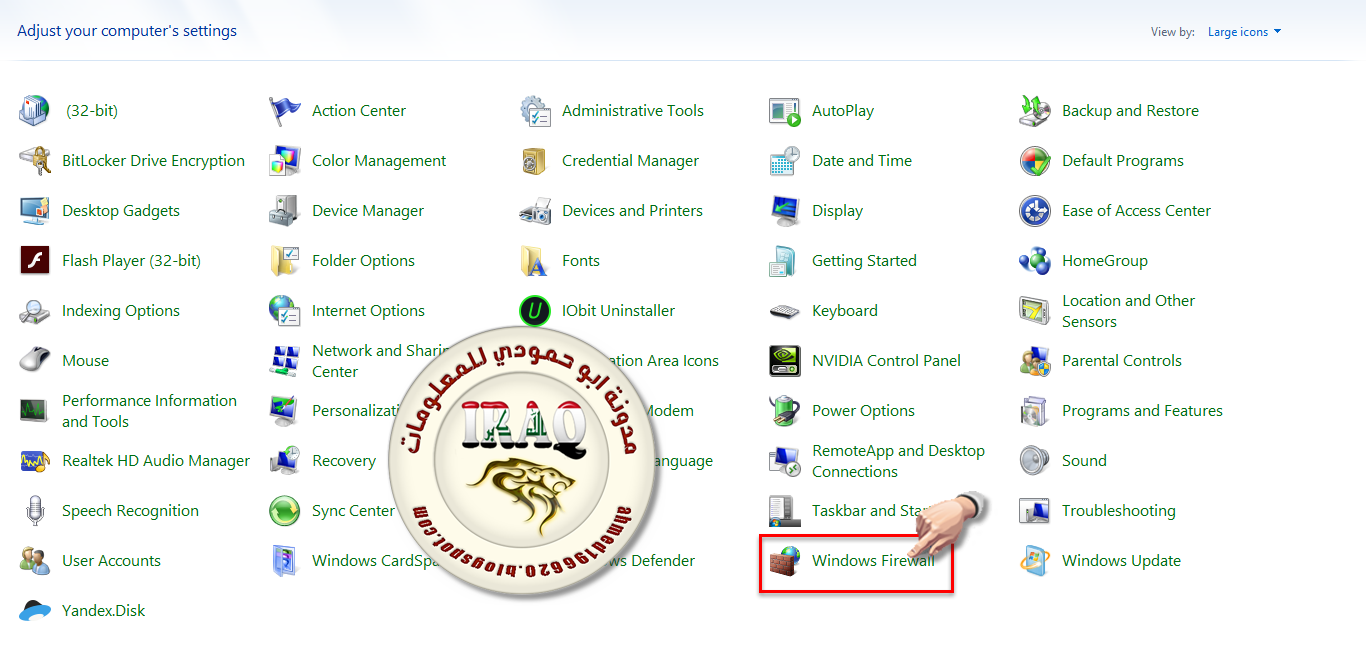Click Location and Other Sensors link
1366x671 pixels.
click(1128, 311)
